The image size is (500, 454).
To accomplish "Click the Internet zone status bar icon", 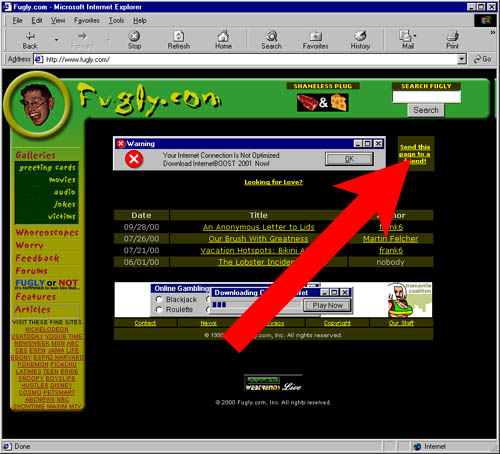I will tap(418, 446).
